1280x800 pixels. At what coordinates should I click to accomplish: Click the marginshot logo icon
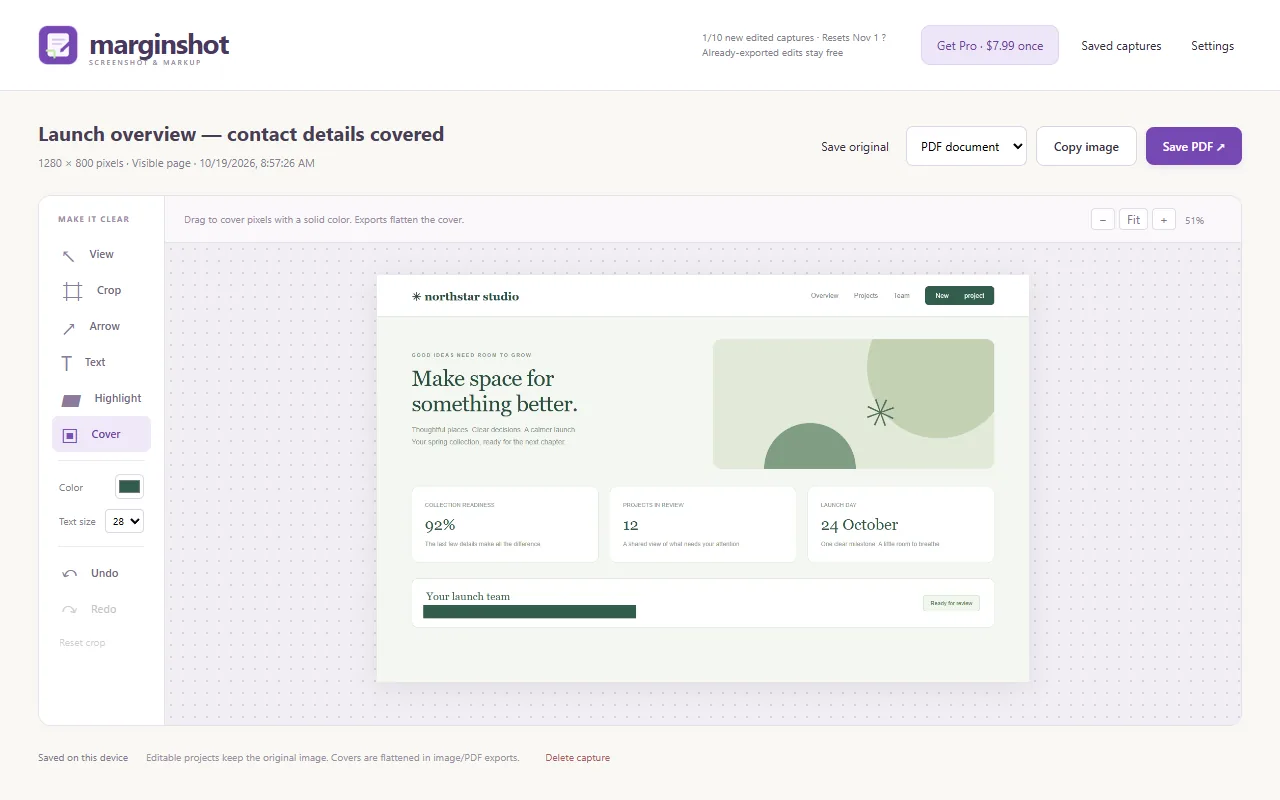click(x=58, y=45)
